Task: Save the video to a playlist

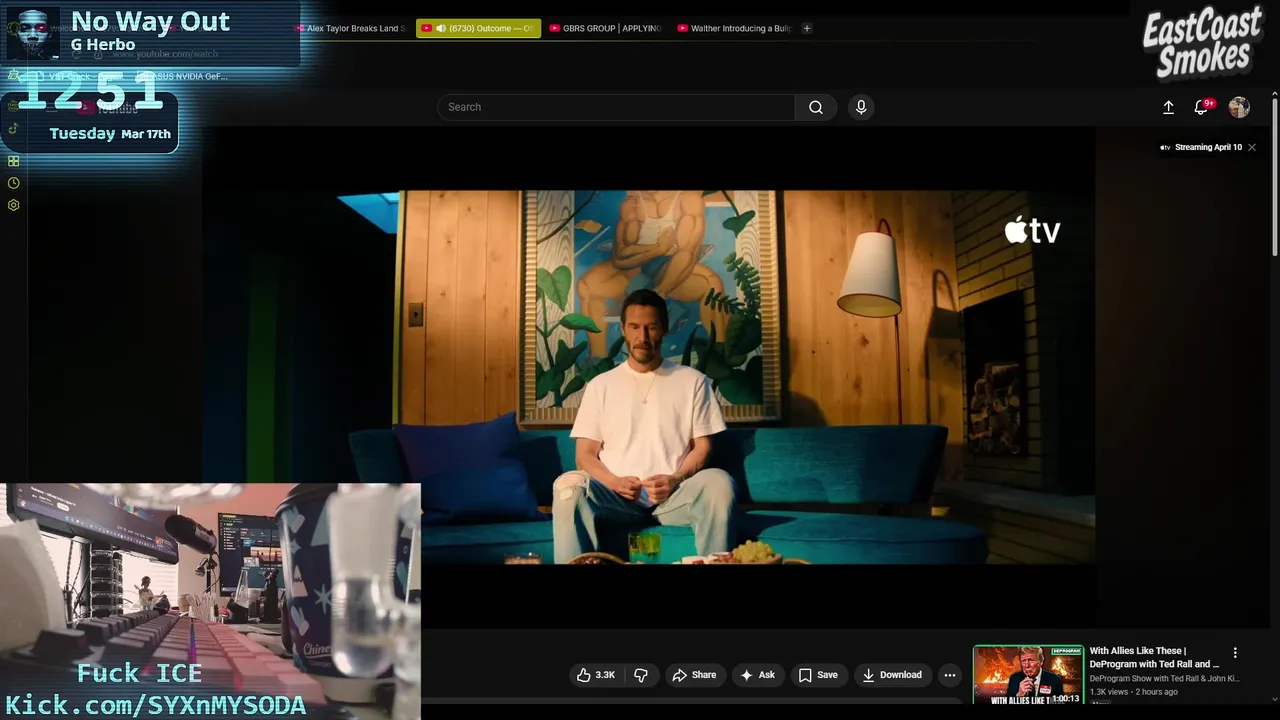Action: [818, 675]
